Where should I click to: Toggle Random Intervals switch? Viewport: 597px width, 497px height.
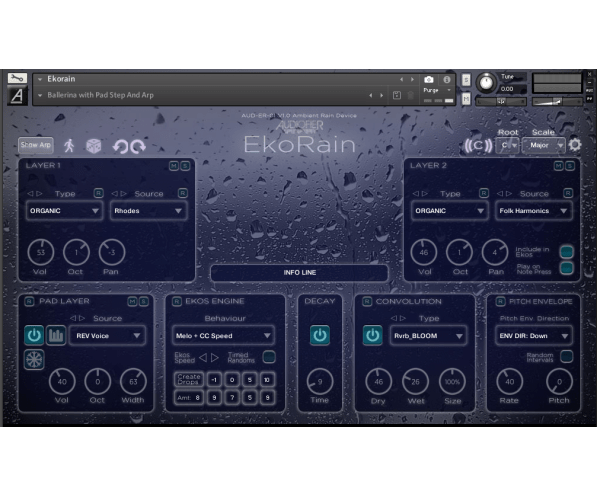point(567,356)
